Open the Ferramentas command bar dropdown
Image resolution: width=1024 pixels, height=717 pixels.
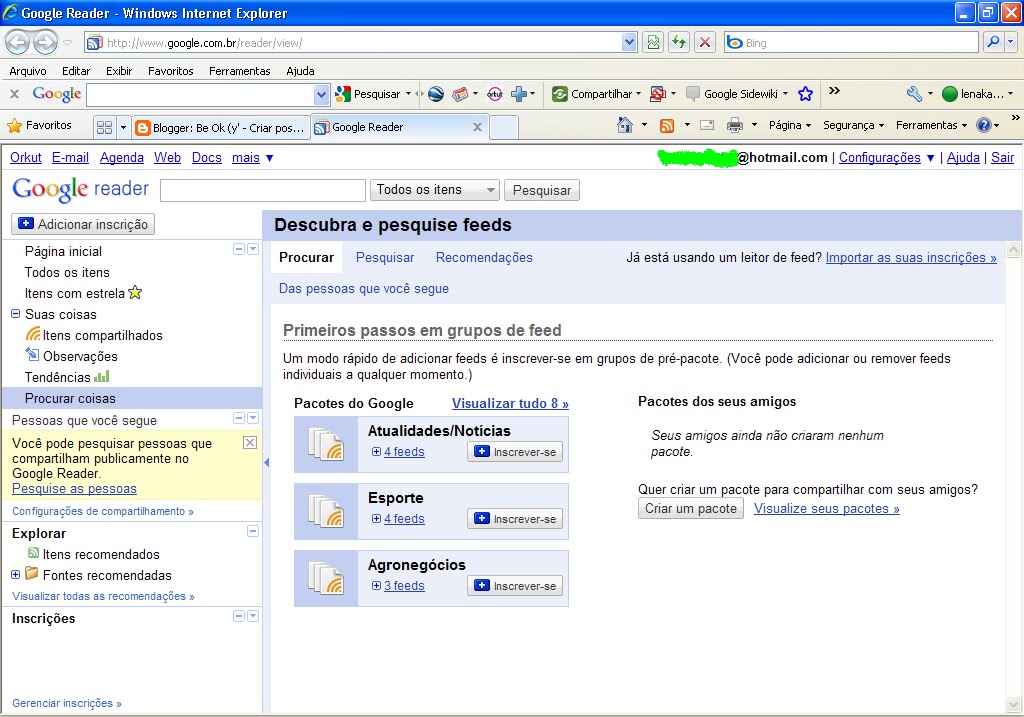coord(931,125)
